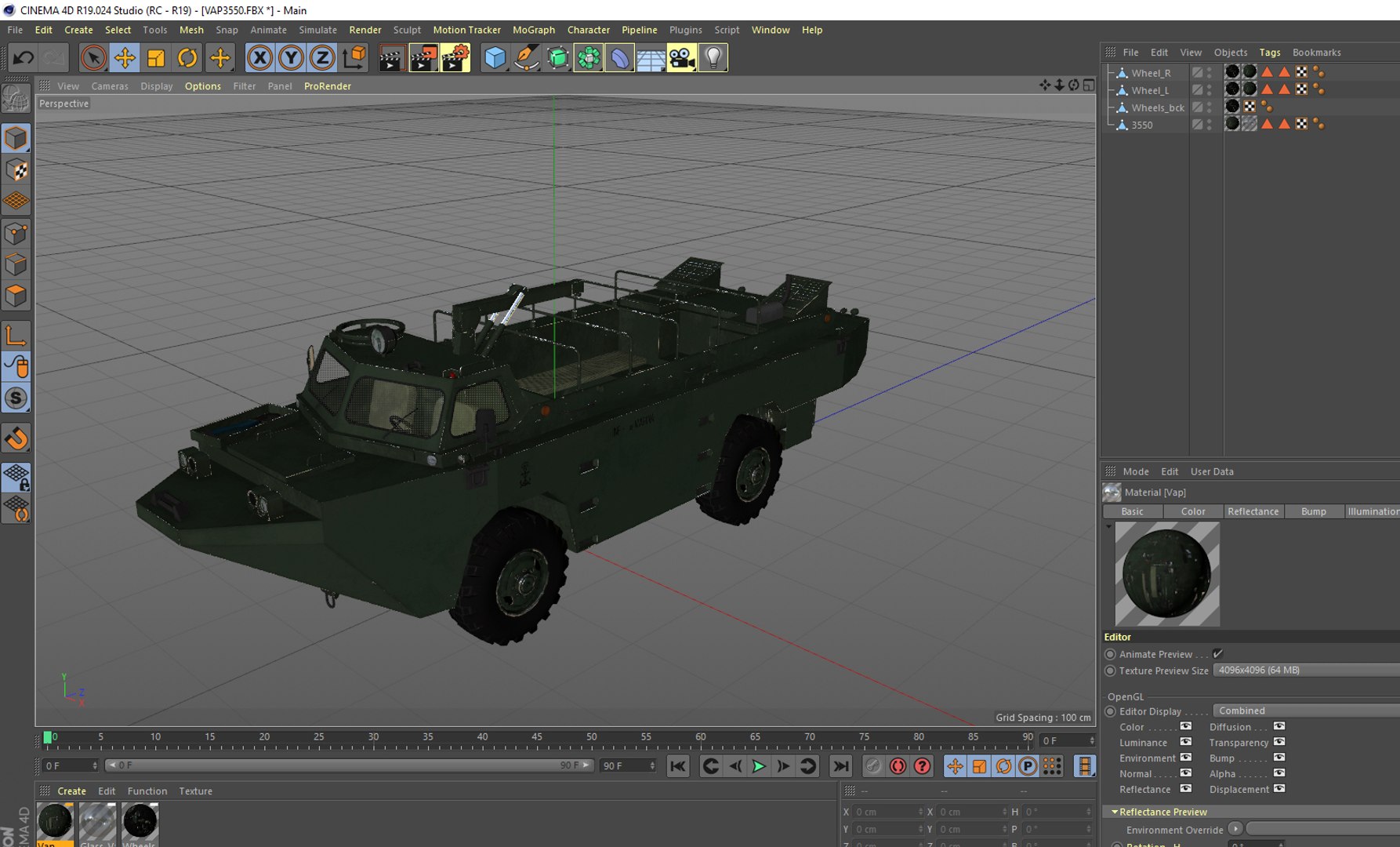Click the Edit Render Settings icon
Screen dimensions: 1400x847
pos(455,57)
